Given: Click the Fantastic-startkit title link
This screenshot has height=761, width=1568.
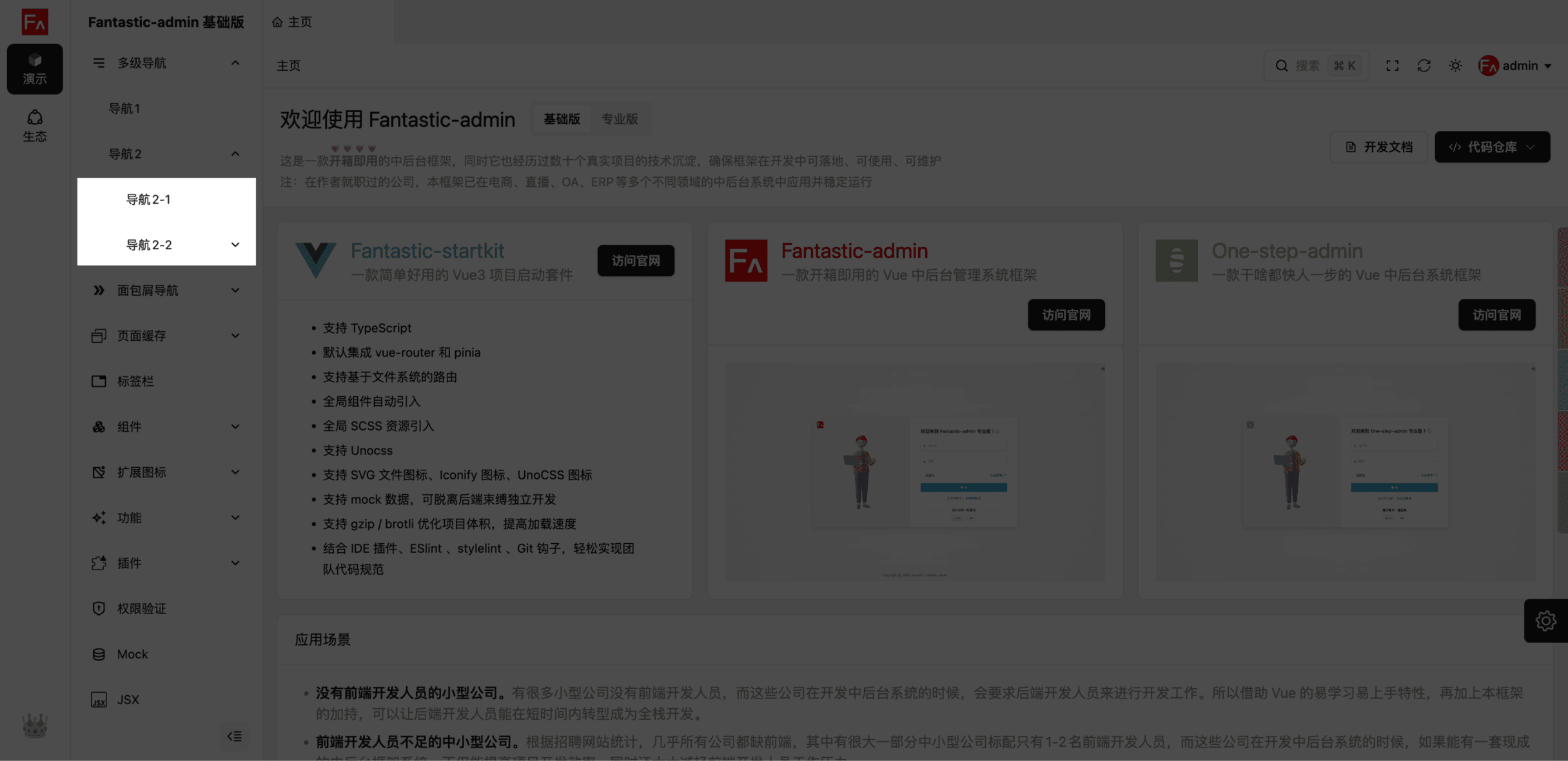Looking at the screenshot, I should 427,251.
